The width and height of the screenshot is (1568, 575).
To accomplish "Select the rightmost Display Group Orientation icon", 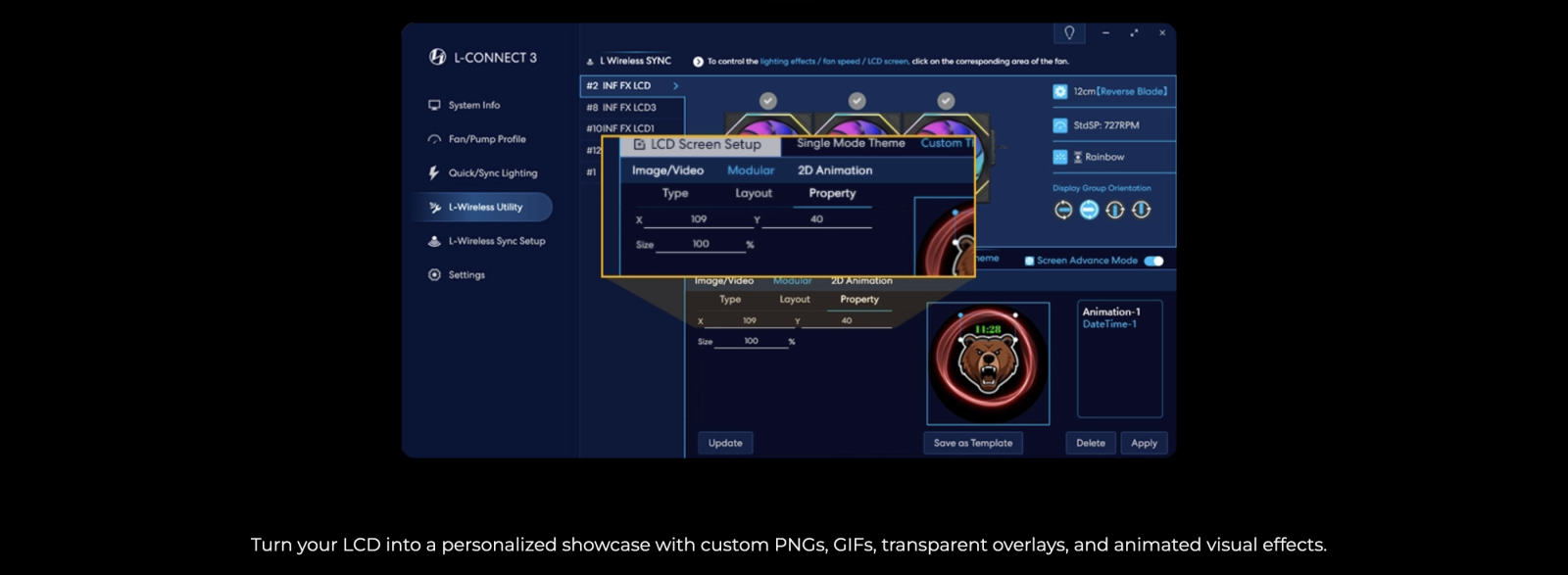I will (1141, 210).
